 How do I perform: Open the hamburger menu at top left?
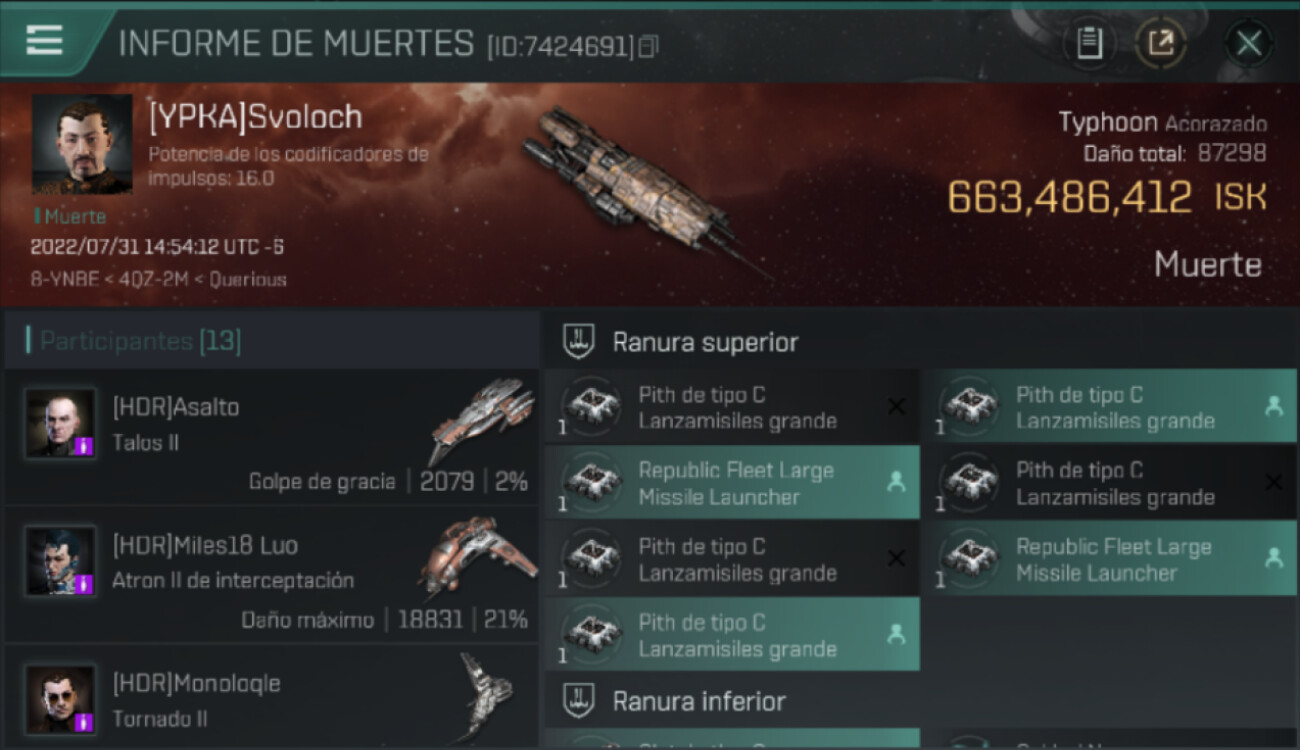point(45,40)
